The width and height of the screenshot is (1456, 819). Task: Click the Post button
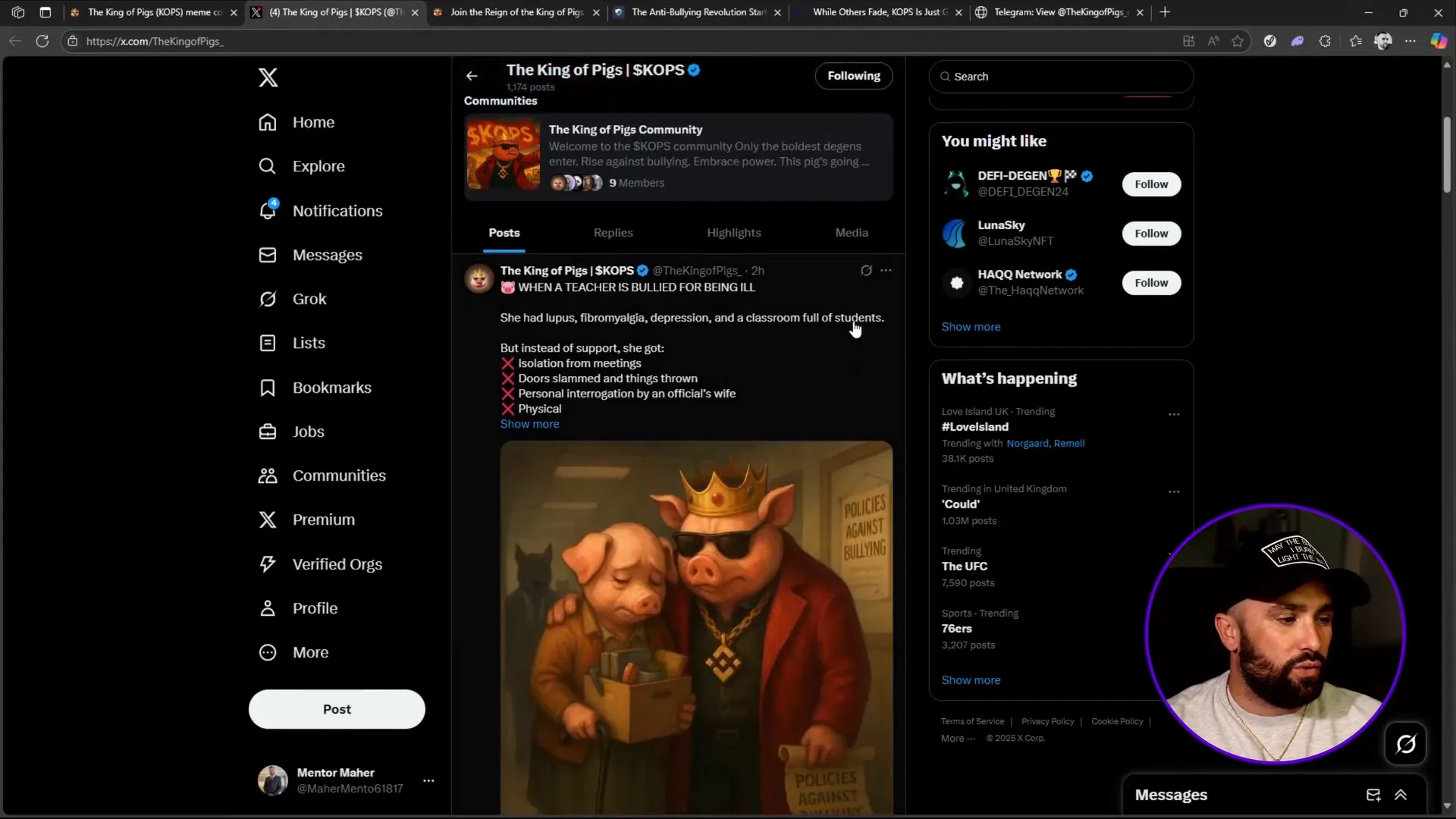[337, 709]
